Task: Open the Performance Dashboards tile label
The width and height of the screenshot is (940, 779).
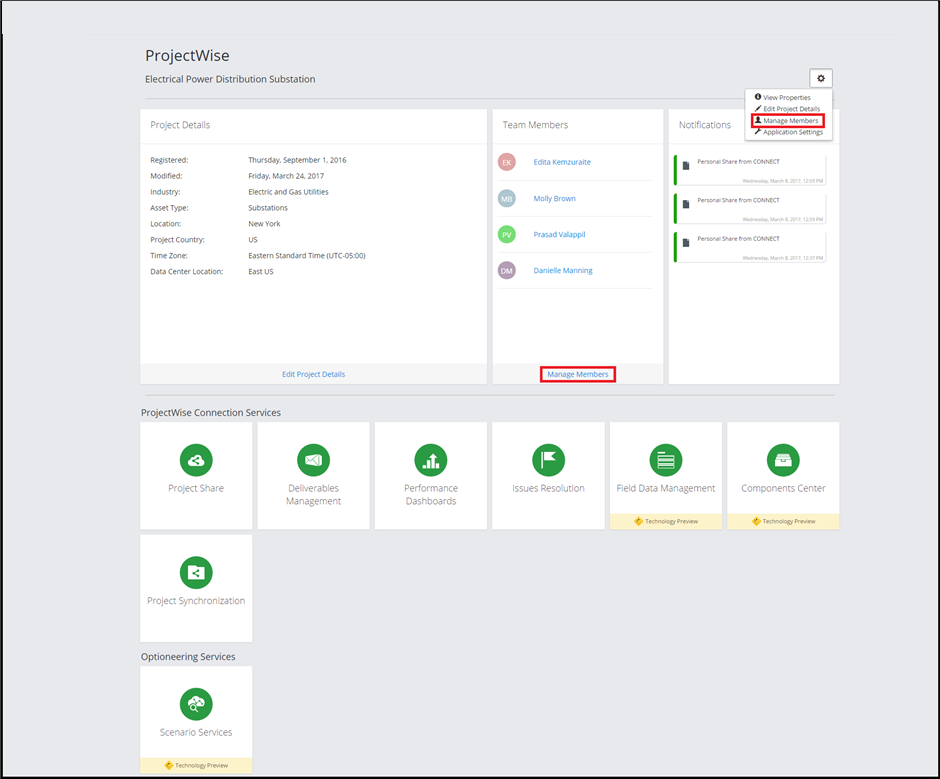Action: click(x=431, y=495)
